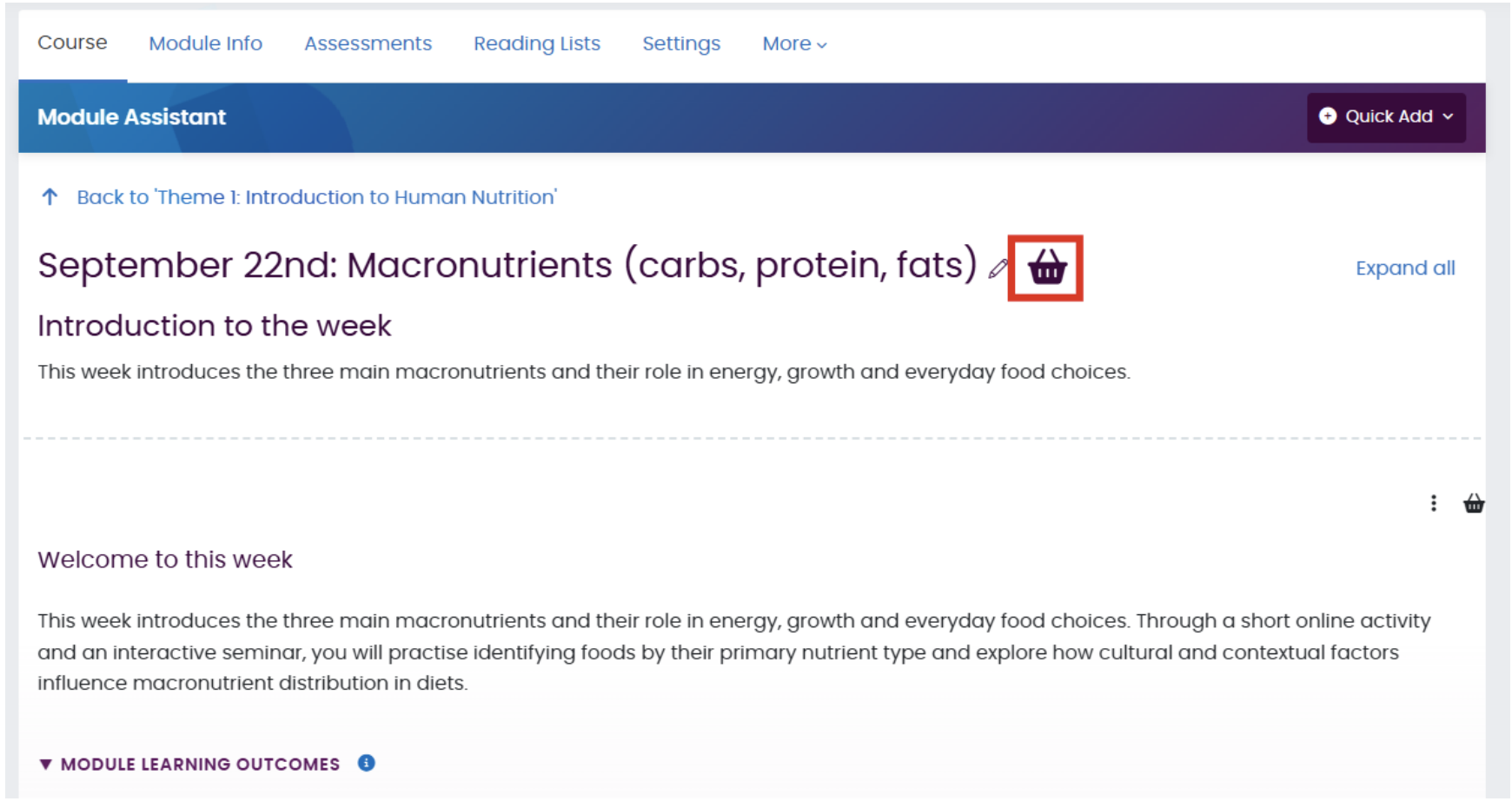Go back to Theme 1 Introduction page
Screen dimensions: 1512x808
tap(316, 196)
